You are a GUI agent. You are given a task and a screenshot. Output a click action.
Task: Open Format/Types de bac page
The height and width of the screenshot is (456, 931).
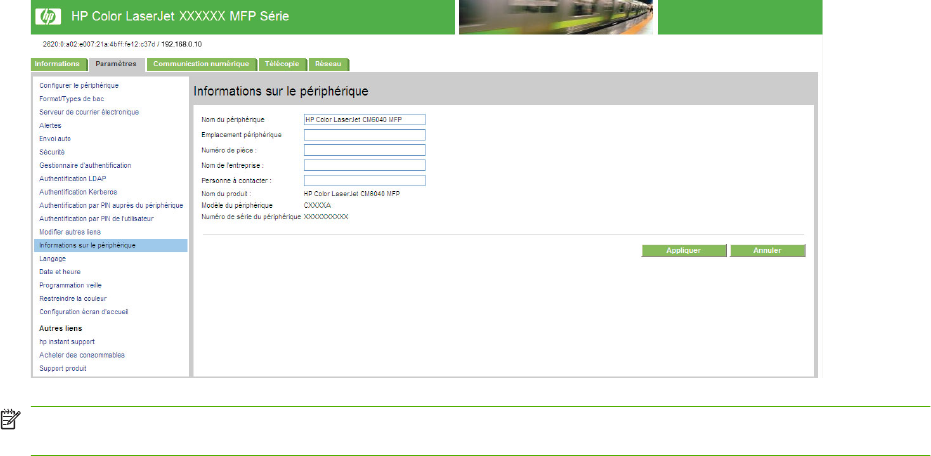tap(72, 99)
